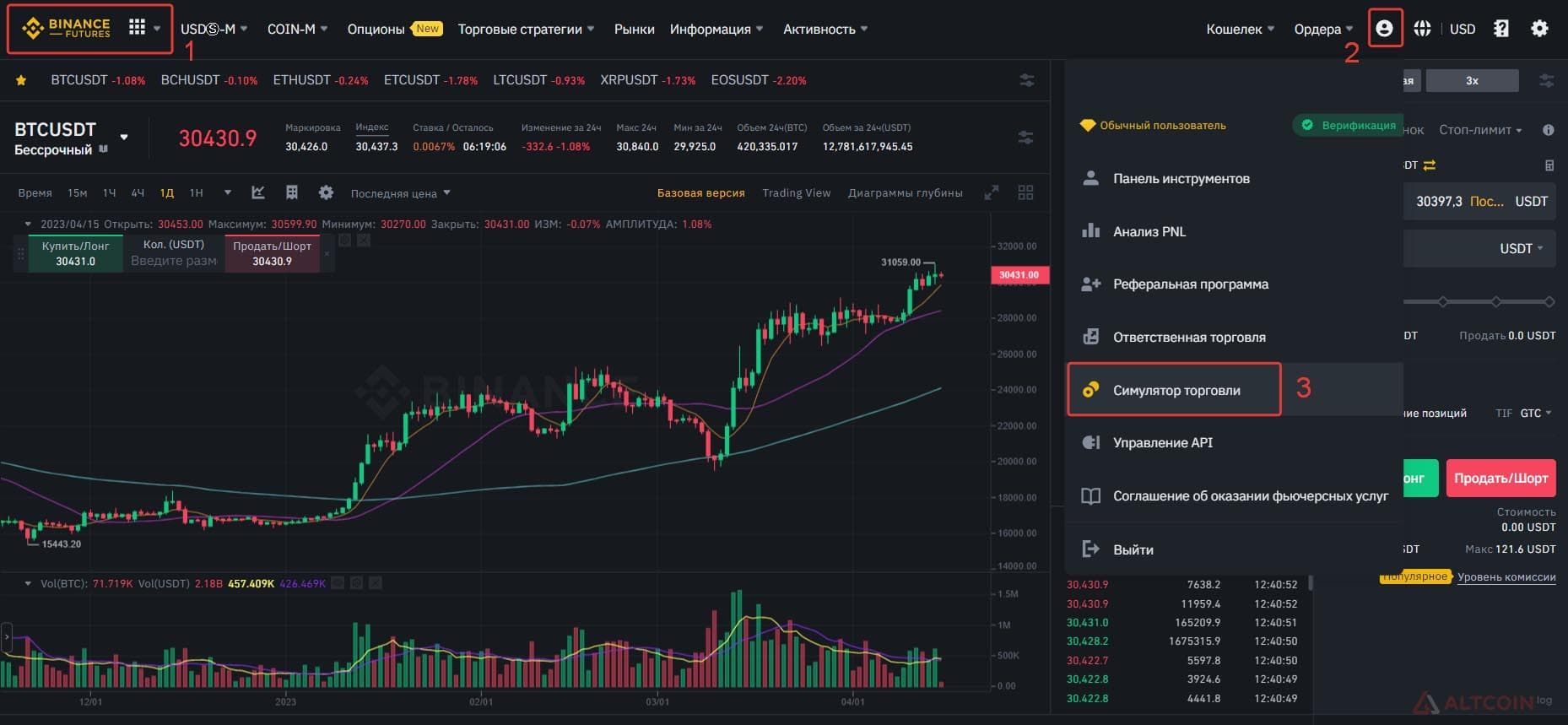The height and width of the screenshot is (725, 1568).
Task: Open Управление API menu item
Action: point(1162,443)
